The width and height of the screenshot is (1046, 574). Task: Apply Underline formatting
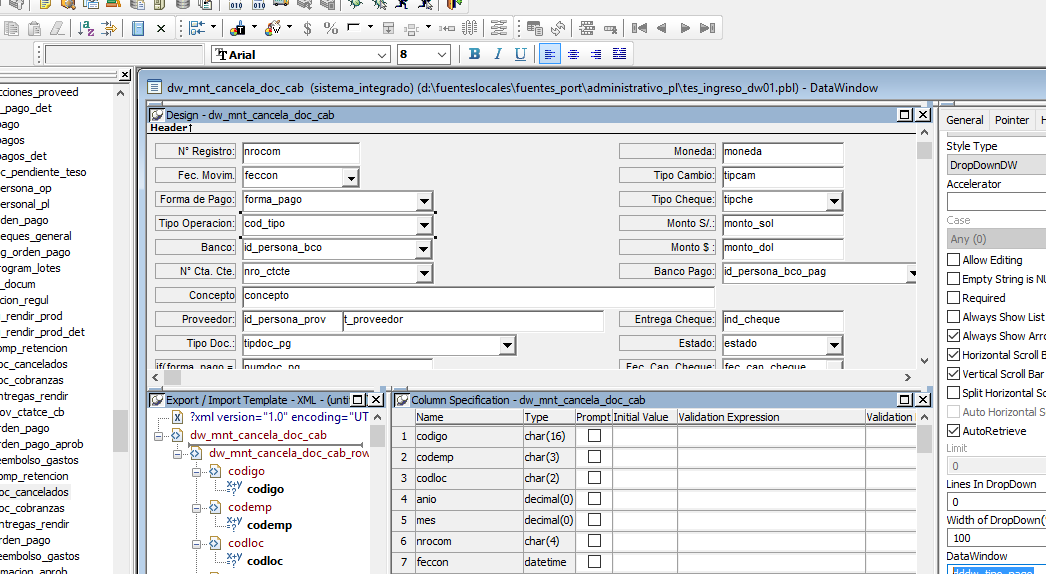click(x=520, y=54)
